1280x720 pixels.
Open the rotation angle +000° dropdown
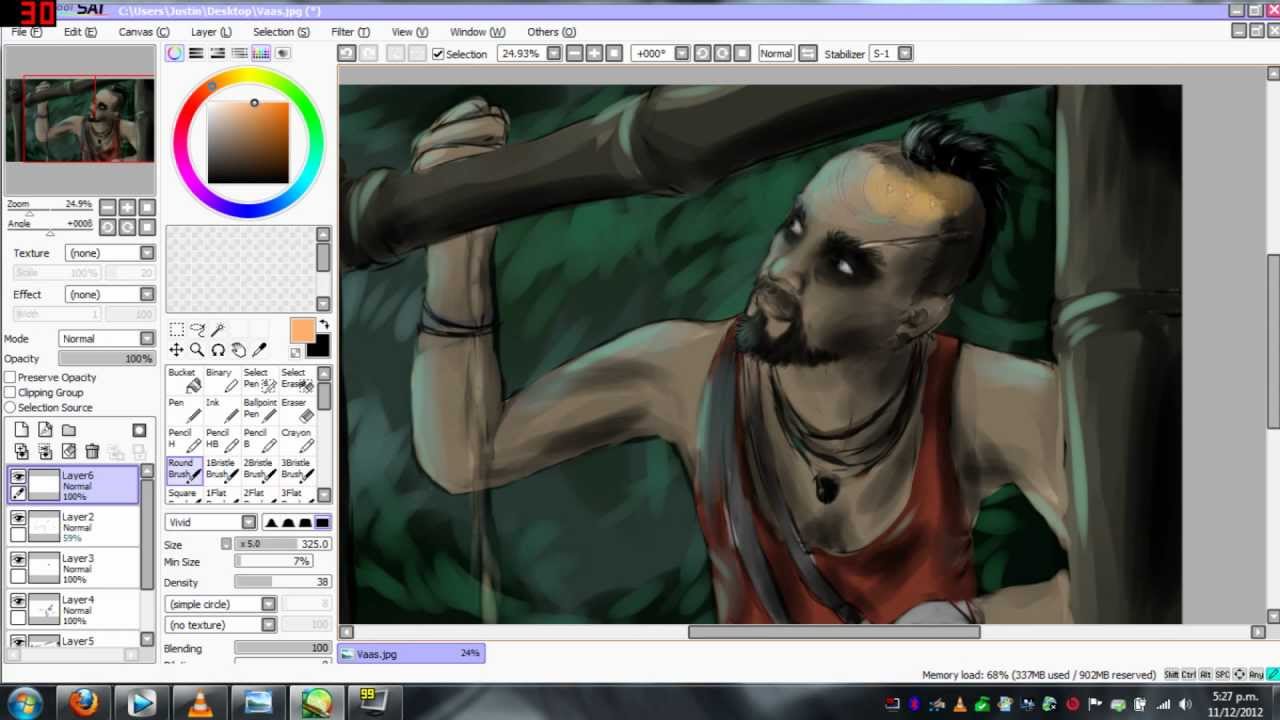click(682, 54)
